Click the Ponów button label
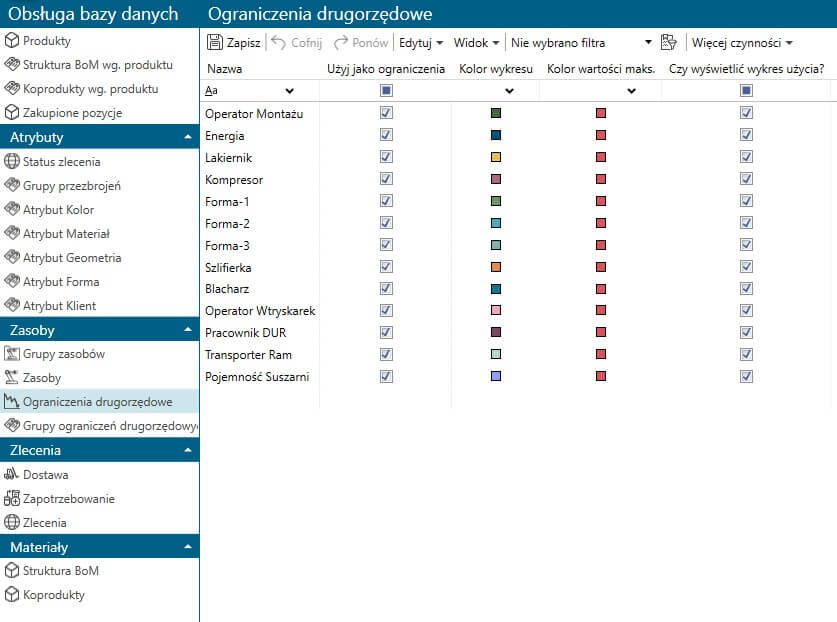This screenshot has height=622, width=837. click(370, 43)
